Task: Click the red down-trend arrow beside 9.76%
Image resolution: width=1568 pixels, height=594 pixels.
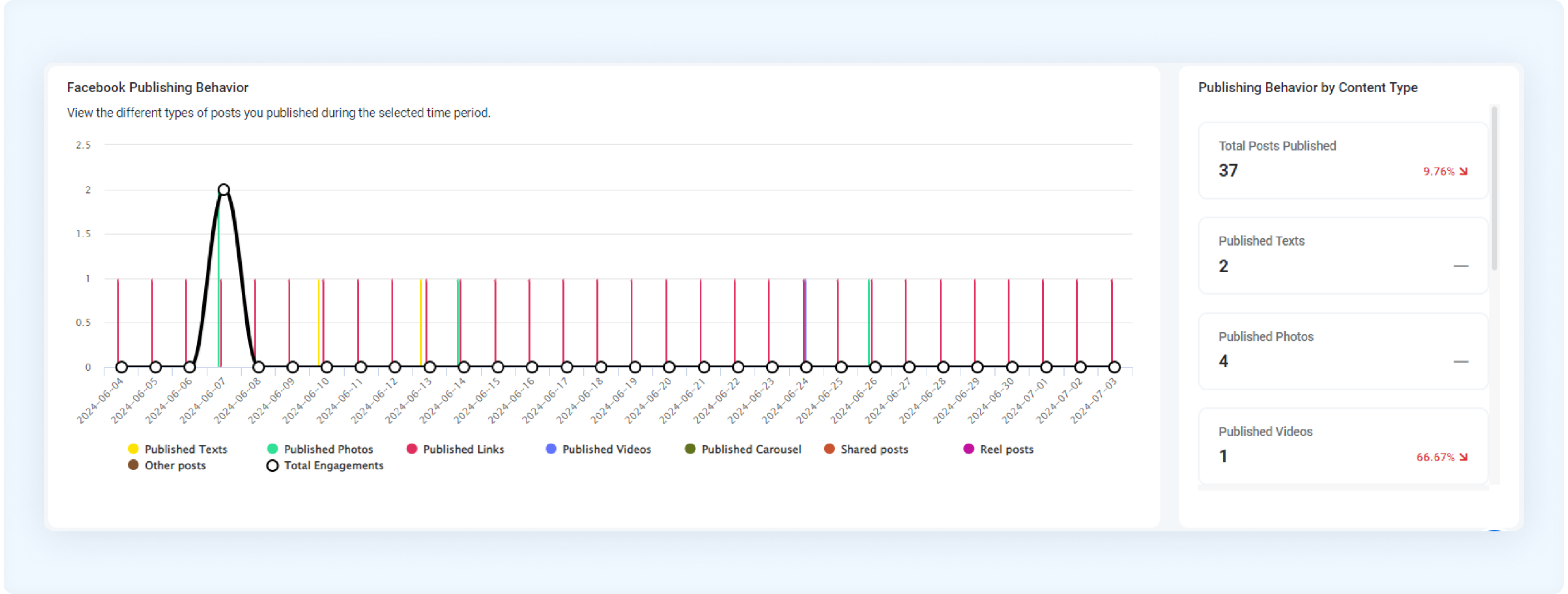Action: coord(1463,172)
